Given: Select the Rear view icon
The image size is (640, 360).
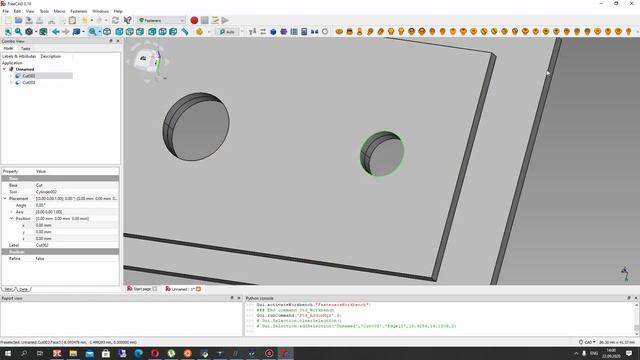Looking at the screenshot, I should click(152, 31).
